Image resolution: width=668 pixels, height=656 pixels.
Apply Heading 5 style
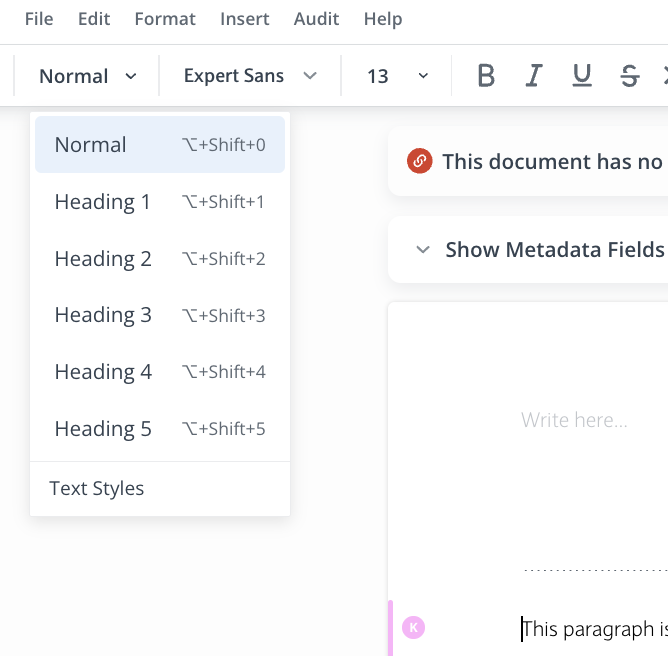(x=160, y=429)
